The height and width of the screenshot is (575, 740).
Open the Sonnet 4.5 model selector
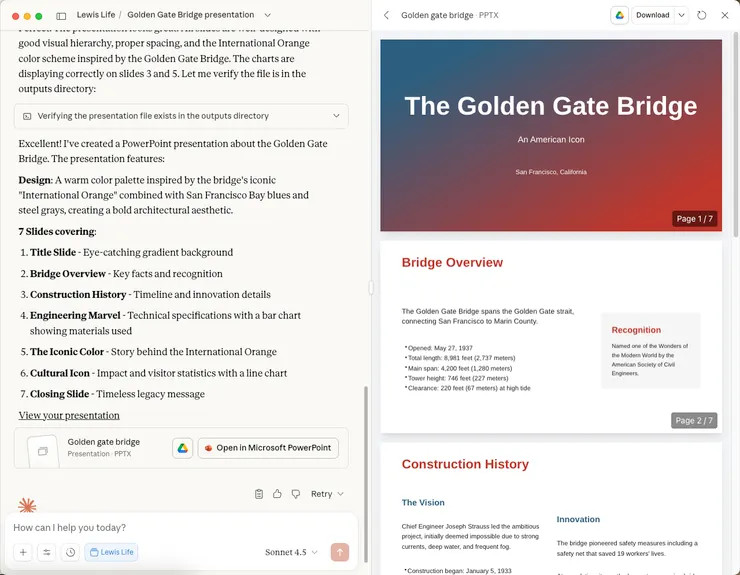coord(291,552)
